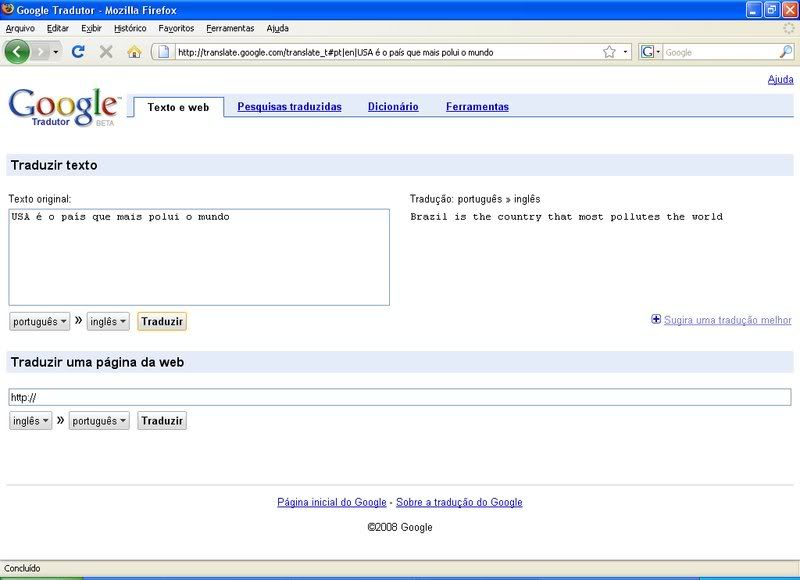The height and width of the screenshot is (580, 800).
Task: Open the navigation history dropdown arrow
Action: 56,52
